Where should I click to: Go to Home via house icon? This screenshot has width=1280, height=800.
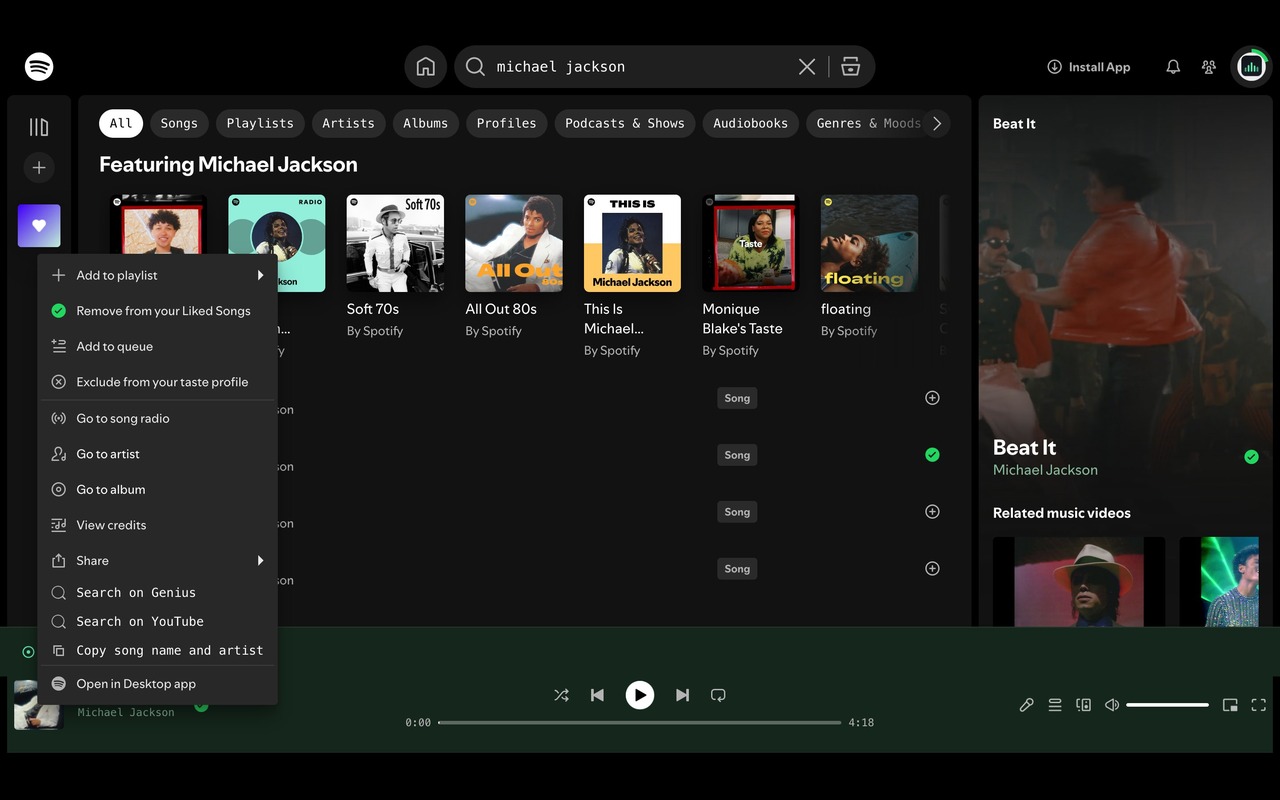(426, 67)
